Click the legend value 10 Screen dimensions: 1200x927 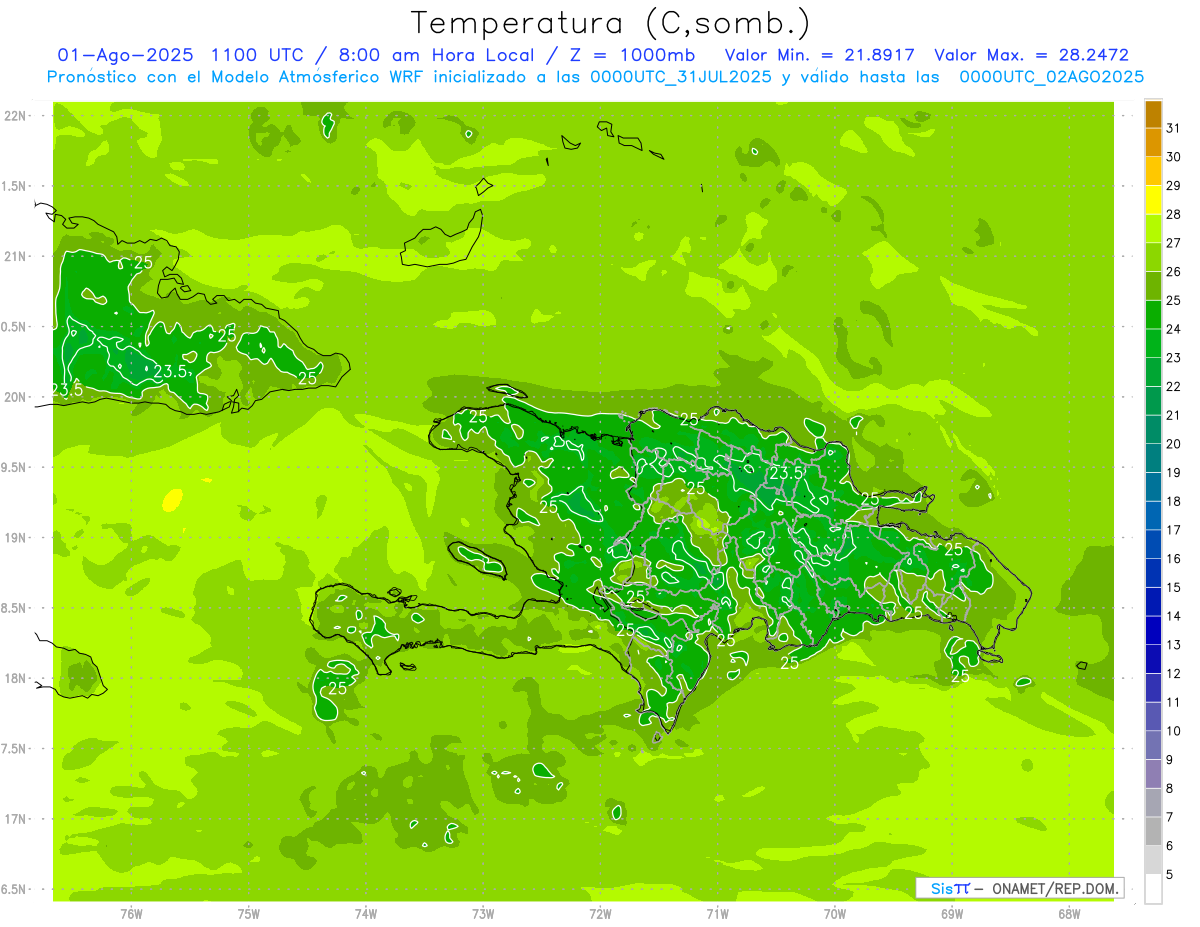point(1174,731)
